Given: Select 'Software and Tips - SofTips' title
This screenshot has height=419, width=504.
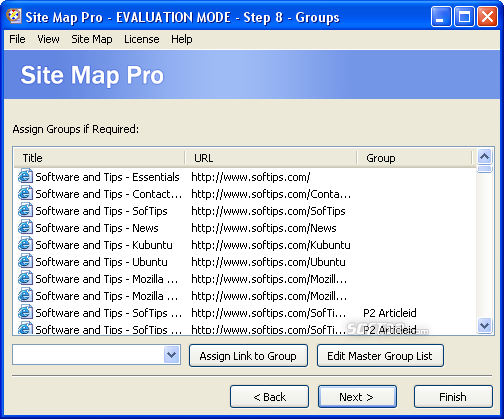Looking at the screenshot, I should (101, 211).
